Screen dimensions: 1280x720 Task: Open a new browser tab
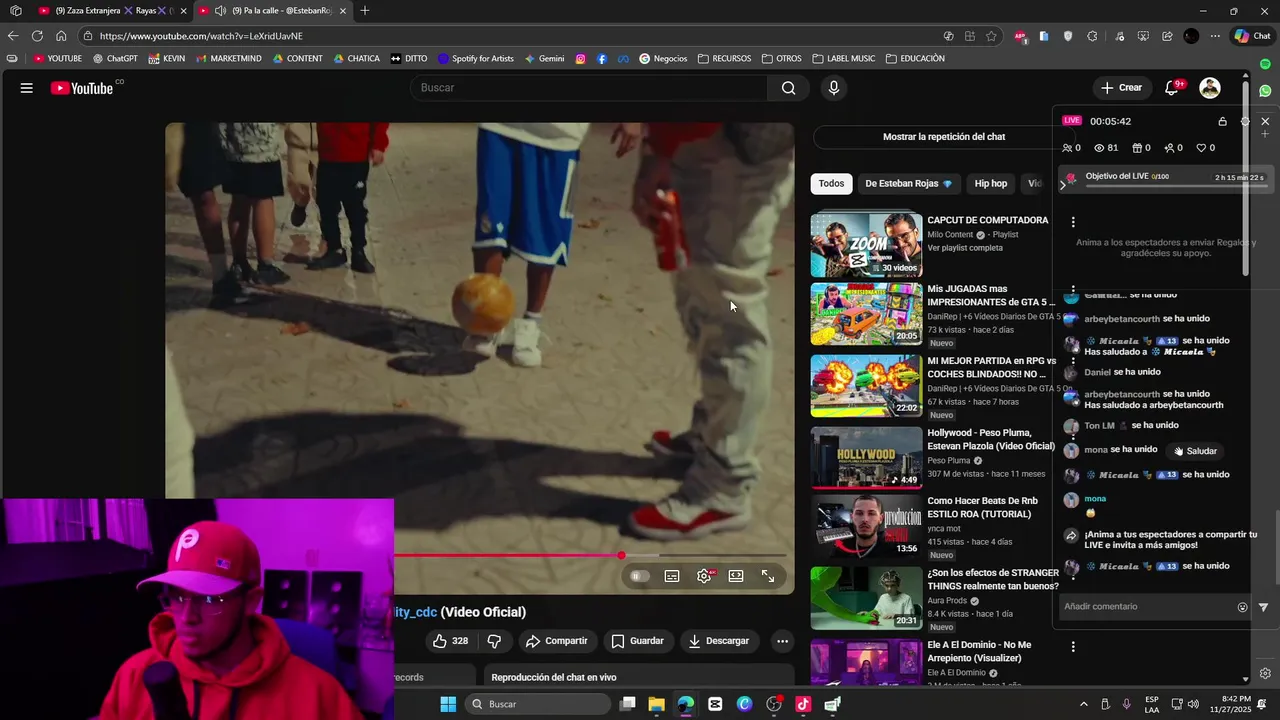365,11
